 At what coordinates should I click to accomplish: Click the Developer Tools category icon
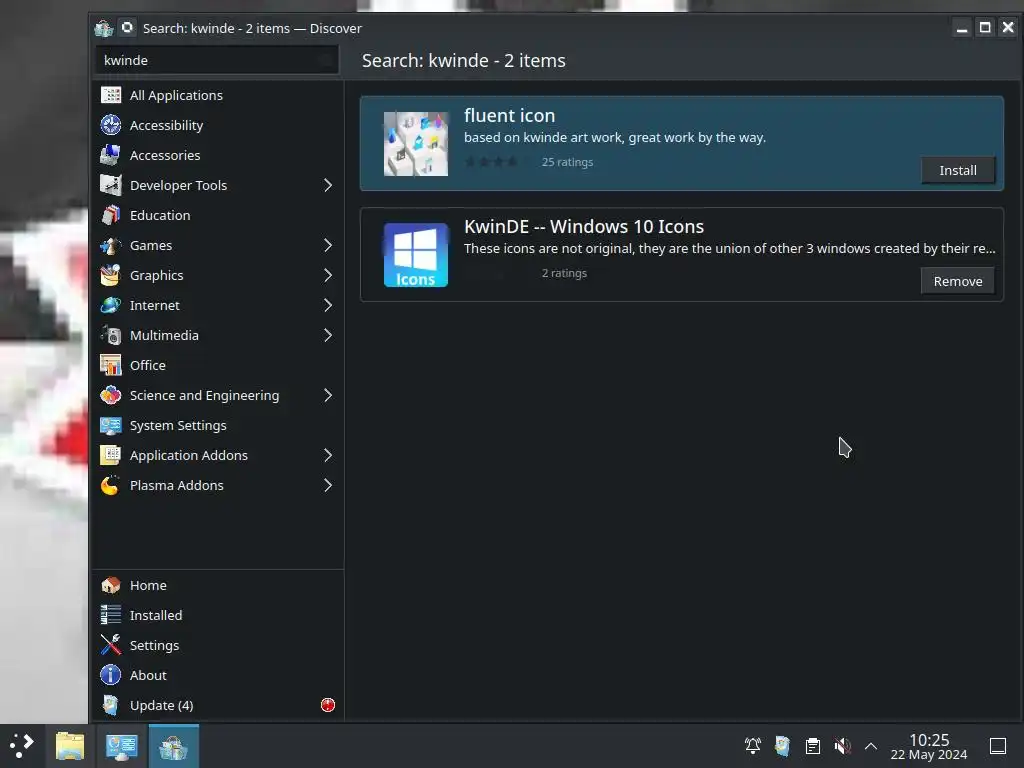[110, 185]
